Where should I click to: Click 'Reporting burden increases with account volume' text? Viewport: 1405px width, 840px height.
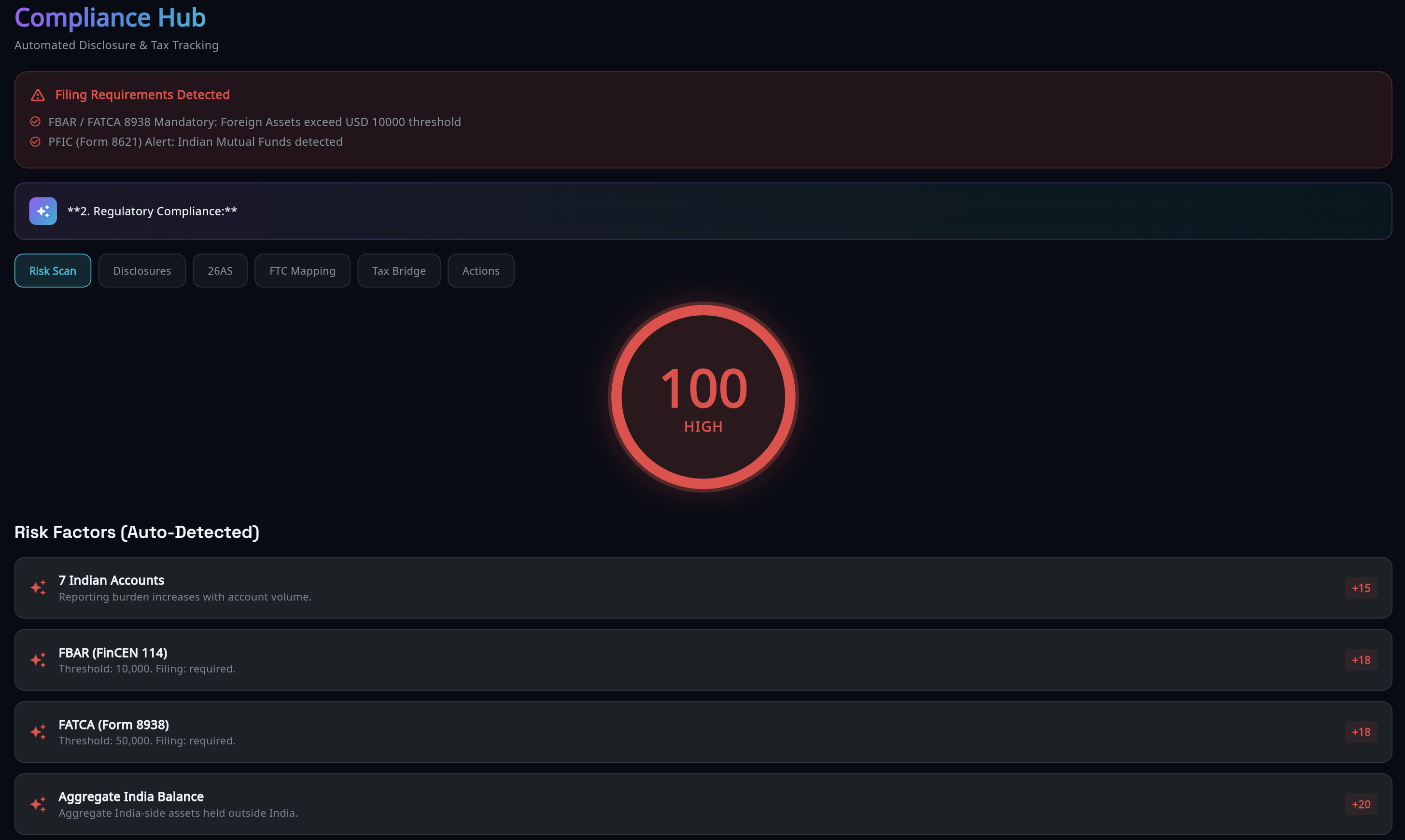pos(185,597)
